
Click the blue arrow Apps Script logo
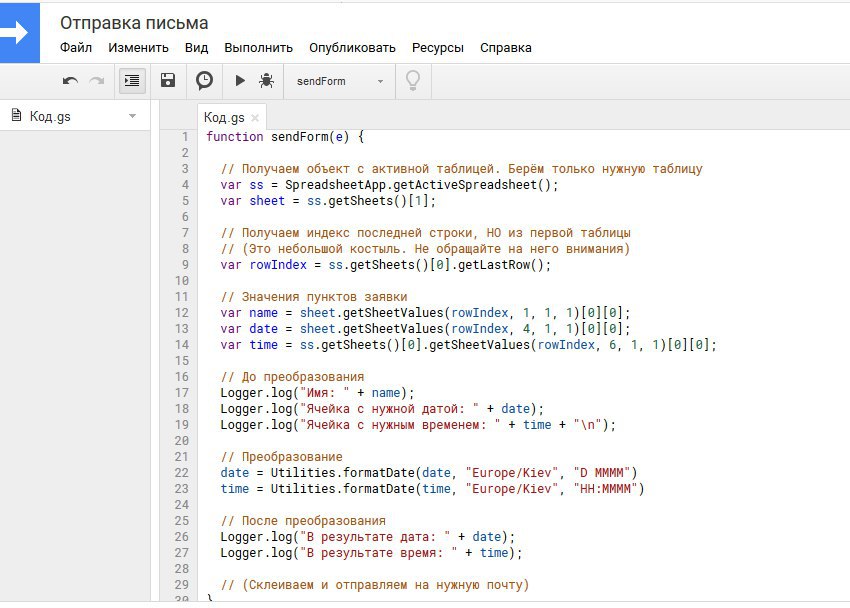[x=20, y=32]
